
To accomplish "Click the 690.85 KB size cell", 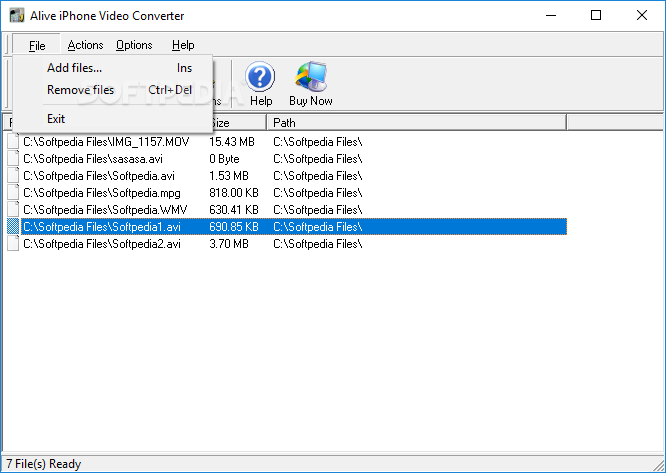I will tap(234, 227).
